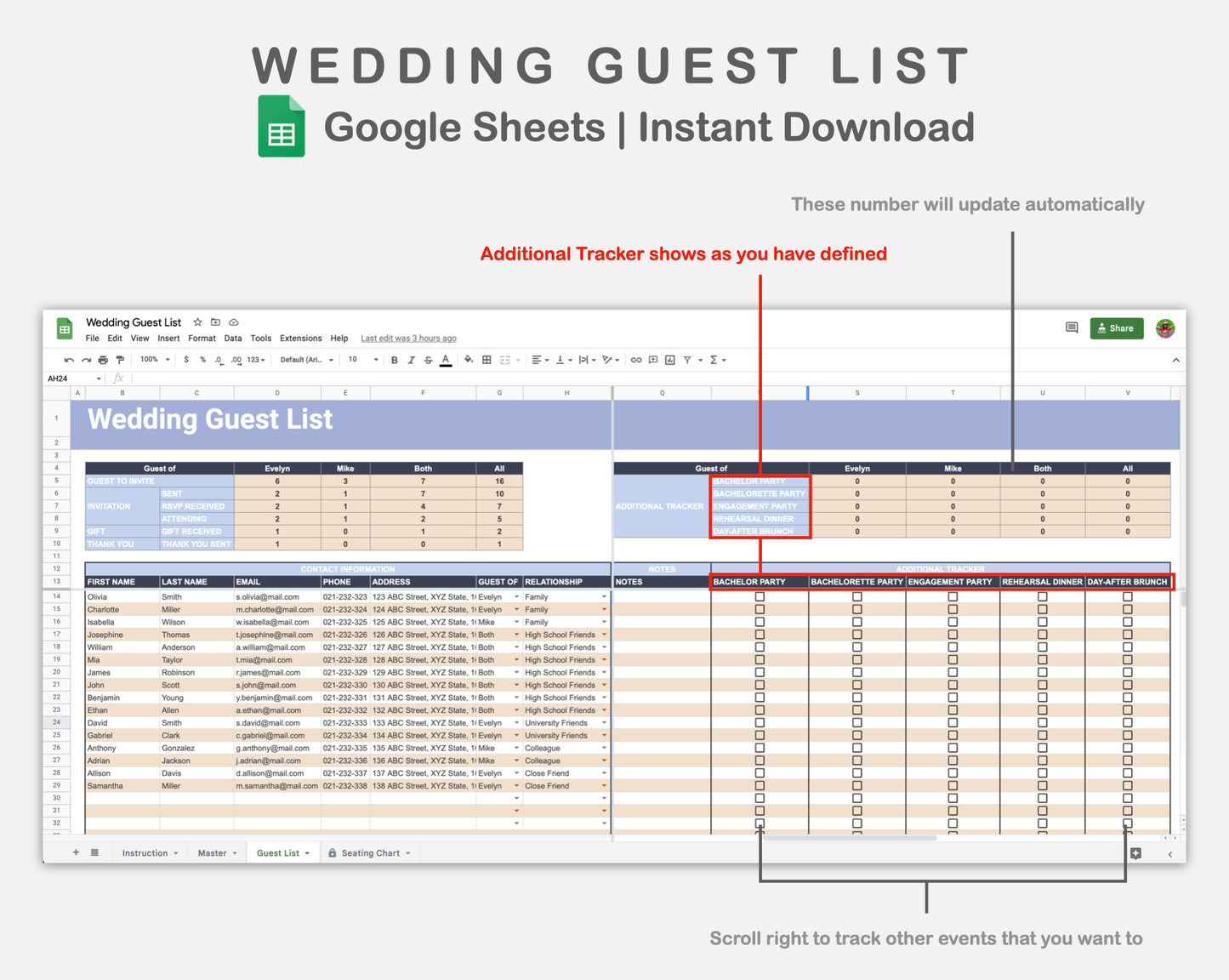This screenshot has height=980, width=1229.
Task: Click the Insert comment icon
Action: [651, 359]
